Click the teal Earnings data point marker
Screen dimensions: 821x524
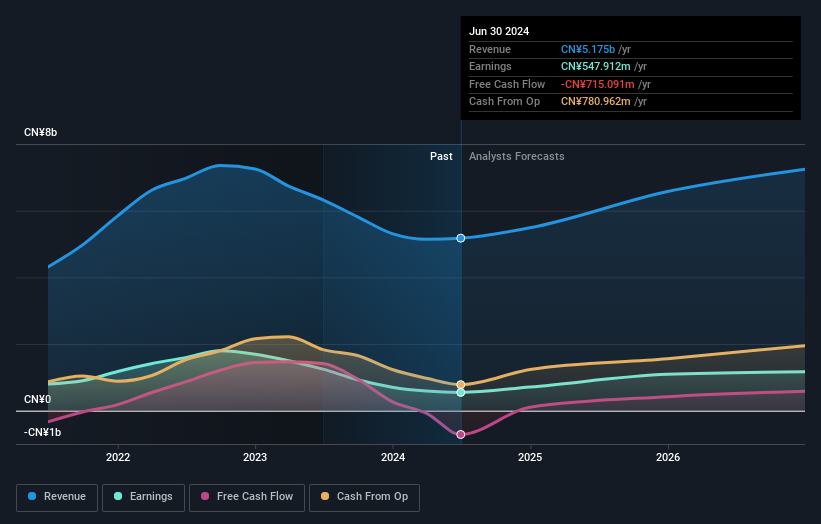coord(461,393)
